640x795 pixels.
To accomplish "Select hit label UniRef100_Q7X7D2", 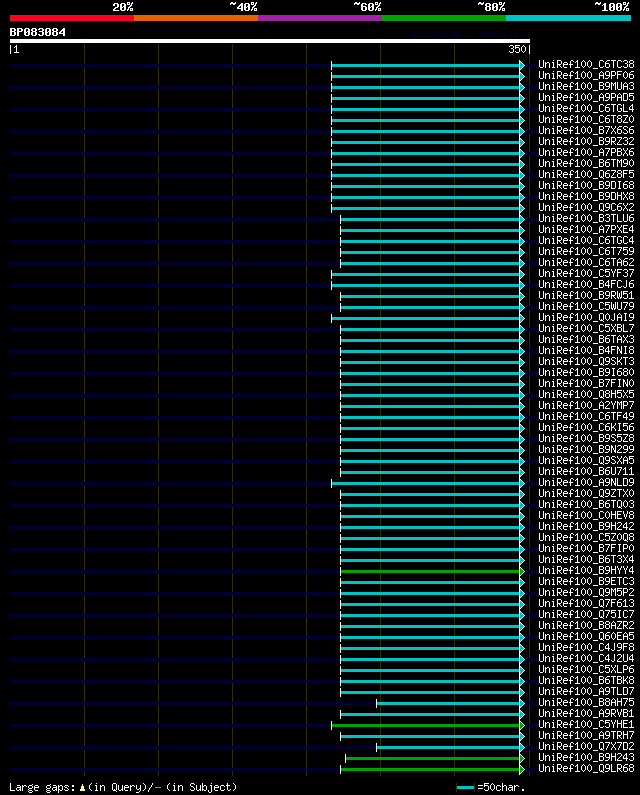I will 586,746.
